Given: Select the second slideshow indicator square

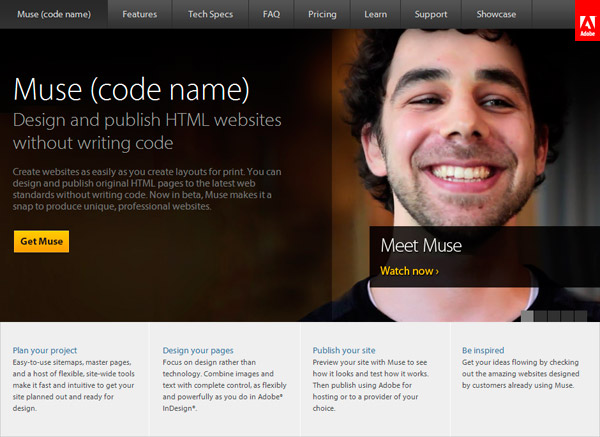Looking at the screenshot, I should 541,315.
